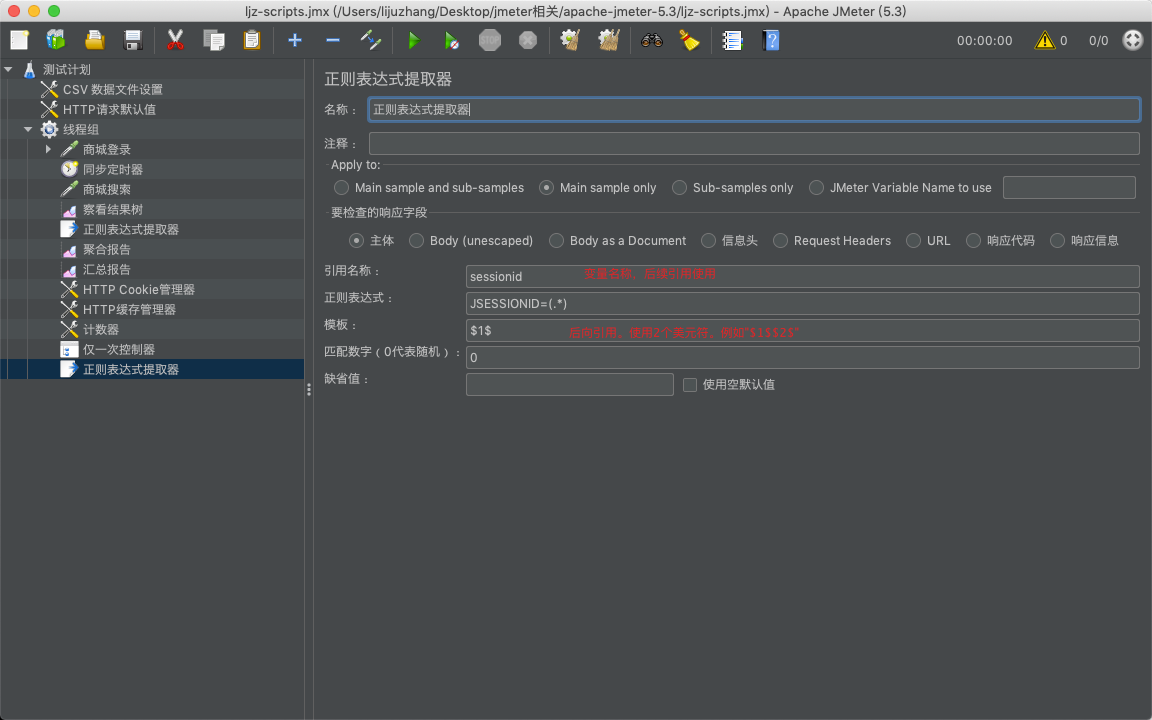The height and width of the screenshot is (720, 1152).
Task: Open the Help question mark icon
Action: click(770, 40)
